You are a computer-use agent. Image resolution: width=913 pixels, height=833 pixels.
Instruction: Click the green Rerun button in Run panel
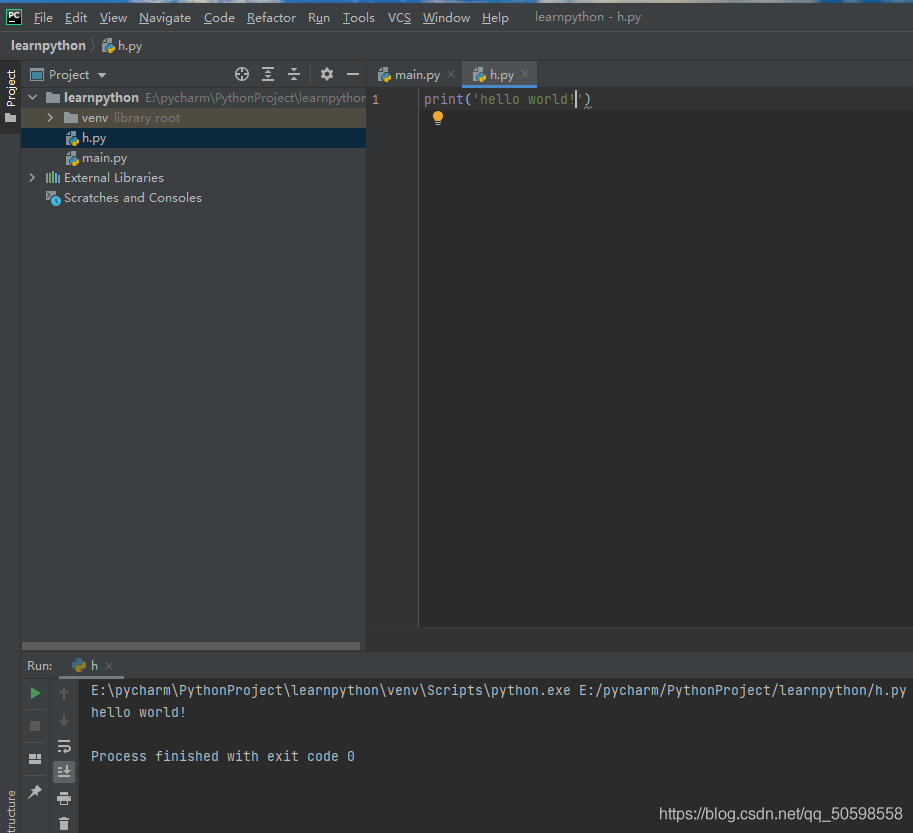click(35, 693)
